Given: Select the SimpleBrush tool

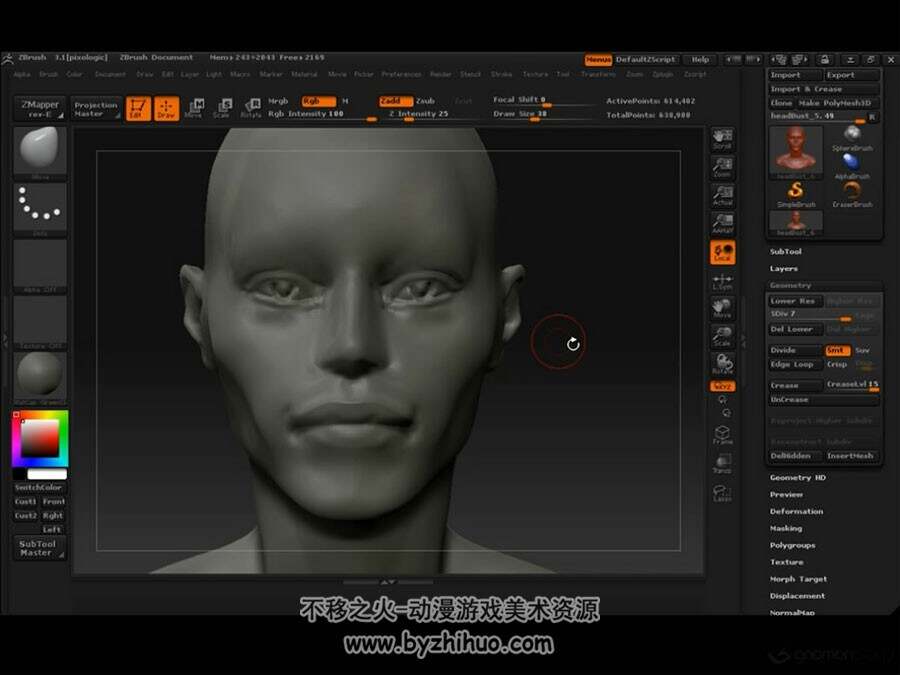Looking at the screenshot, I should (x=796, y=195).
